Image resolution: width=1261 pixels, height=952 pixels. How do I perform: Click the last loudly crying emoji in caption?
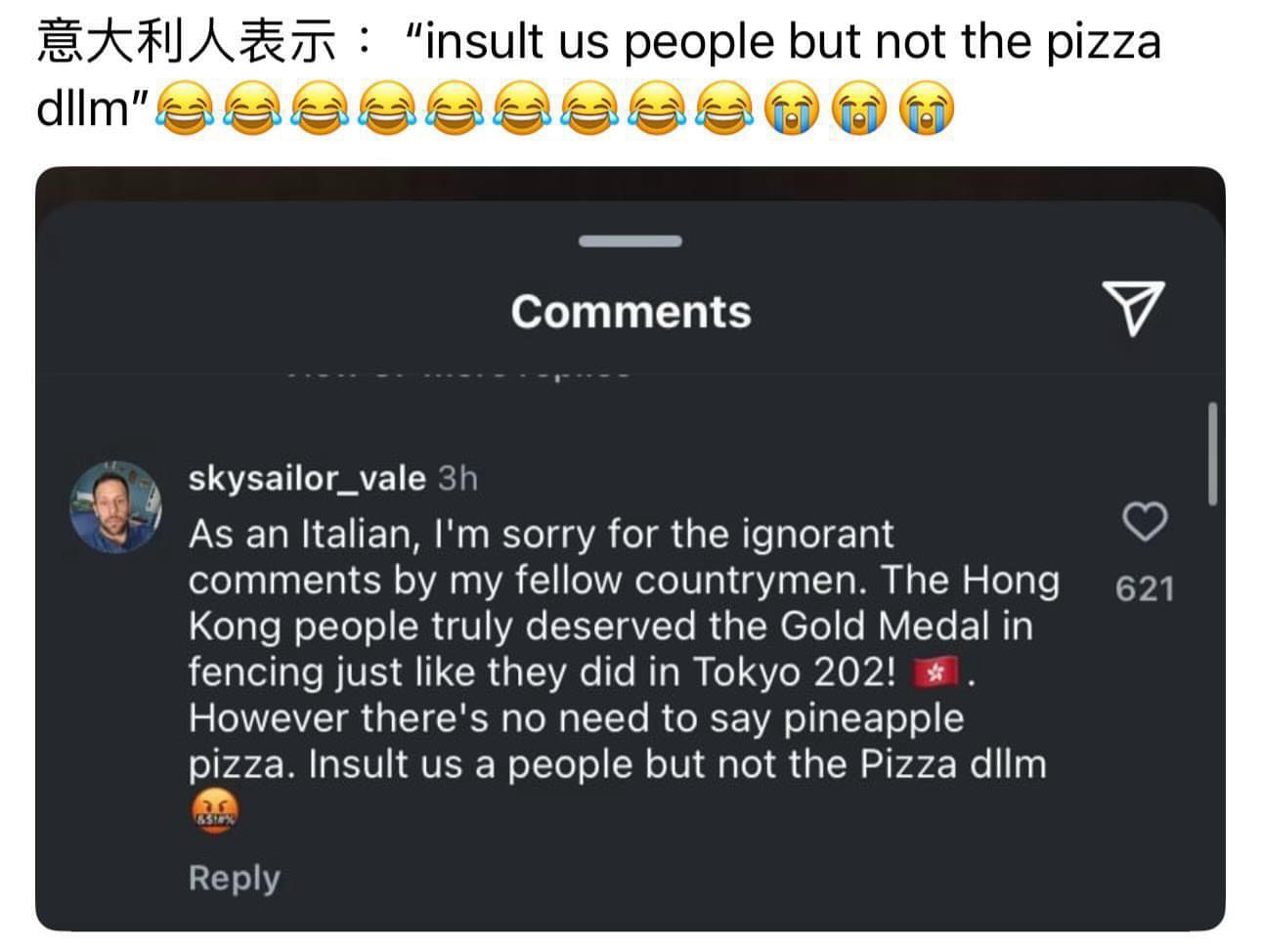point(926,108)
